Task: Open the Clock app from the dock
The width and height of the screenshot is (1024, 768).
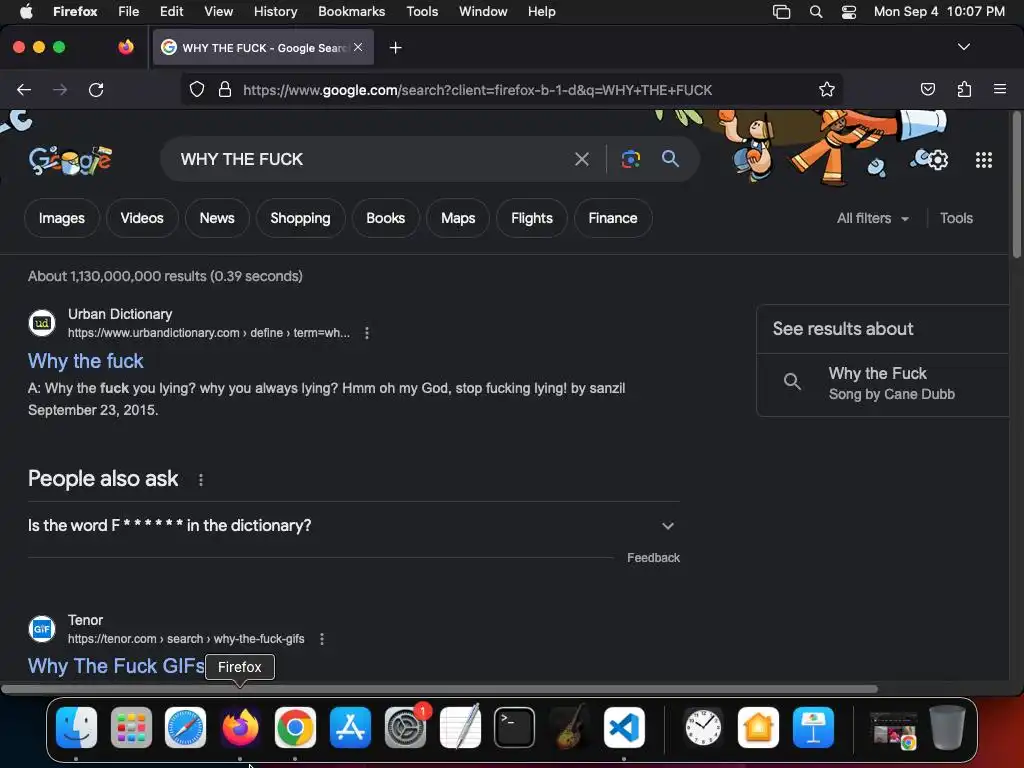Action: pyautogui.click(x=703, y=727)
